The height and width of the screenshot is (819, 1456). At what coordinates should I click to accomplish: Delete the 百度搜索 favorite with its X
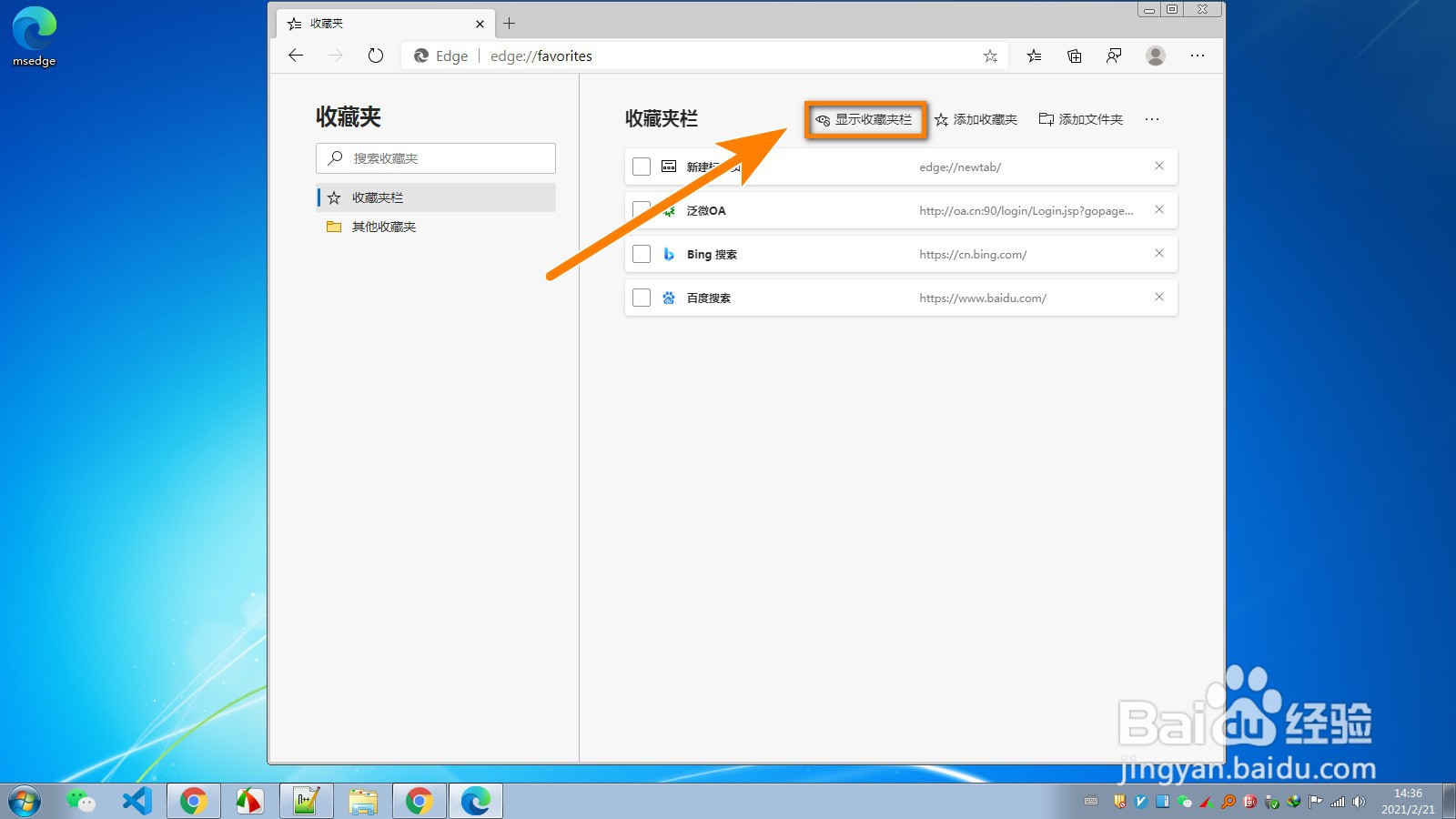[1159, 297]
